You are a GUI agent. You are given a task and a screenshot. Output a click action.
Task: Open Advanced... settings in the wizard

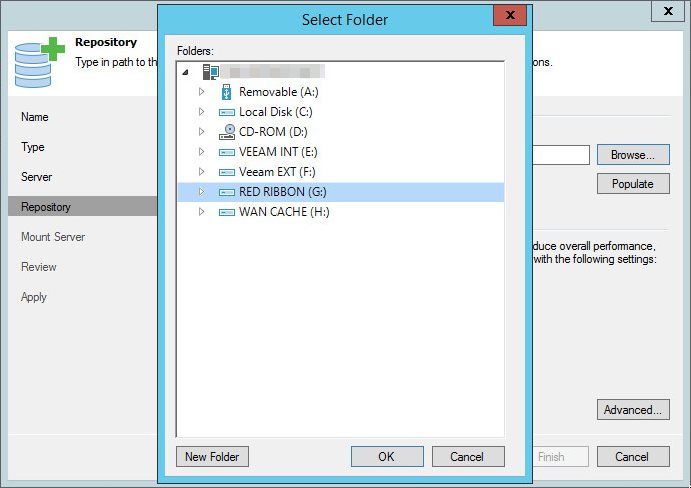coord(633,410)
